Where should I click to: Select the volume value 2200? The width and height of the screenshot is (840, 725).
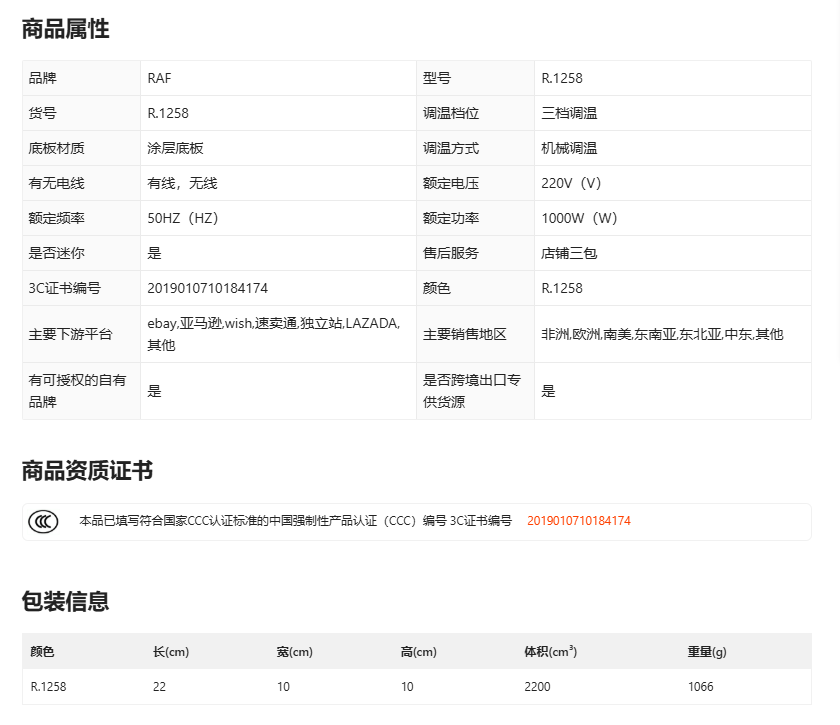pos(537,687)
